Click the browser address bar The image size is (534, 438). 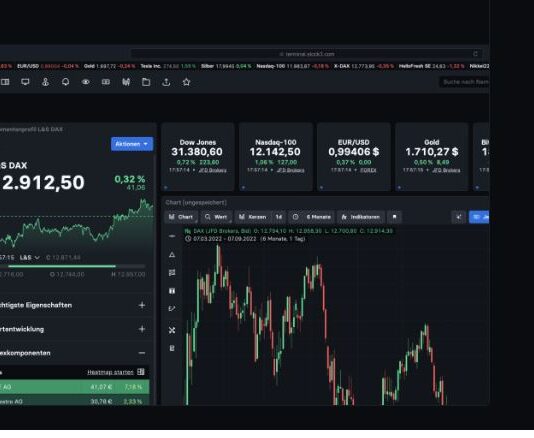(x=307, y=54)
